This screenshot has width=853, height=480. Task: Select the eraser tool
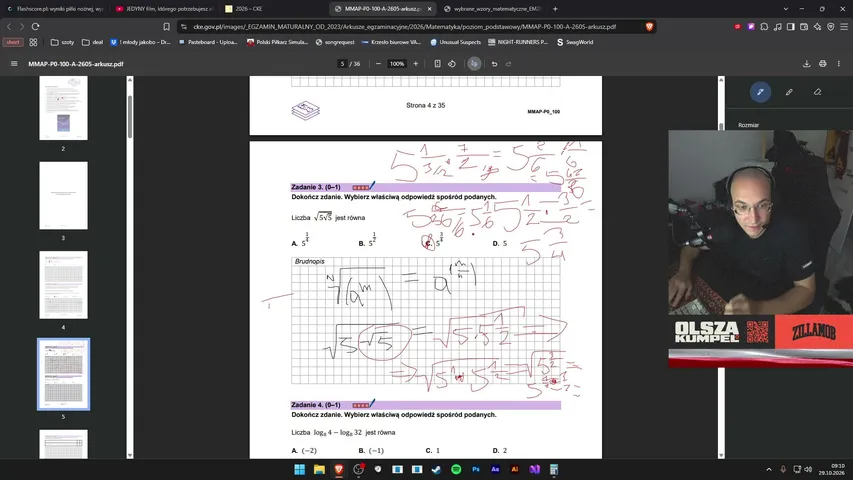point(817,92)
